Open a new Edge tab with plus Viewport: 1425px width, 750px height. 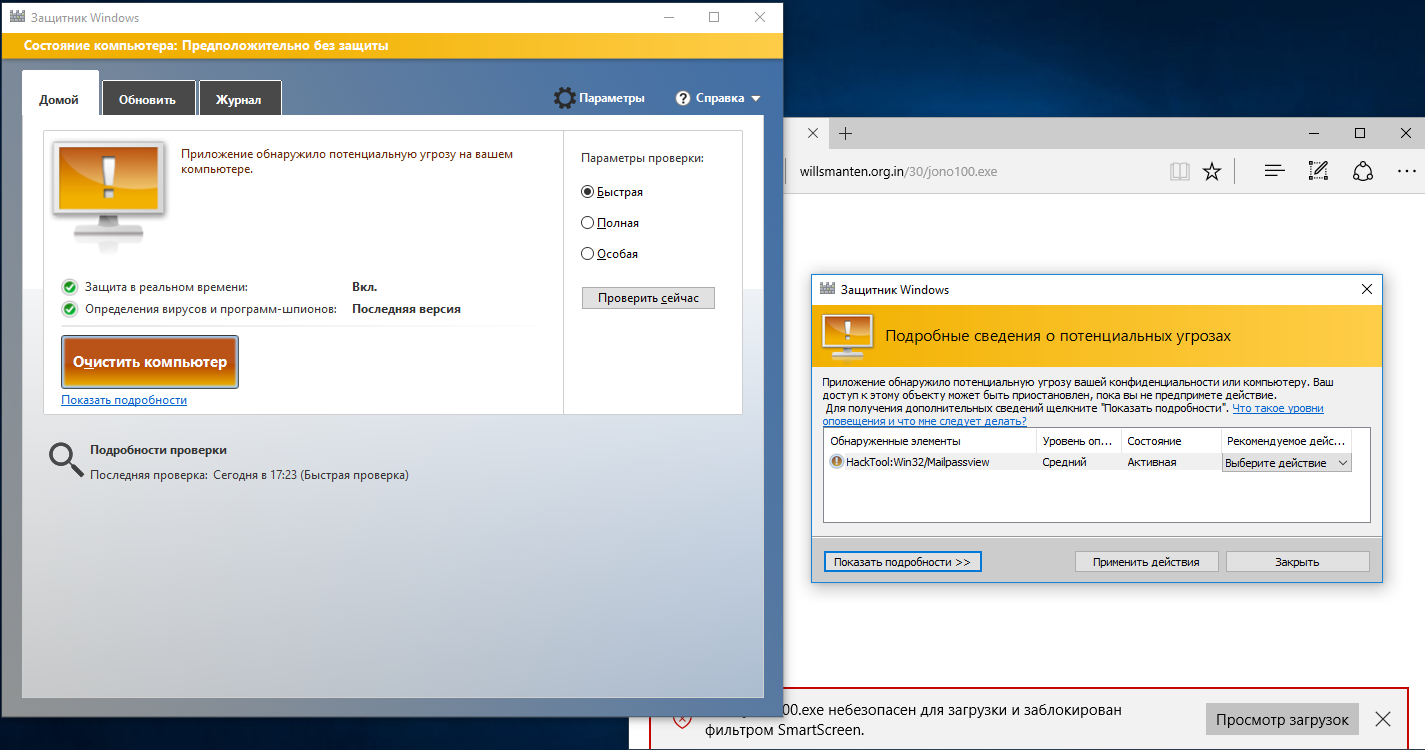[845, 133]
